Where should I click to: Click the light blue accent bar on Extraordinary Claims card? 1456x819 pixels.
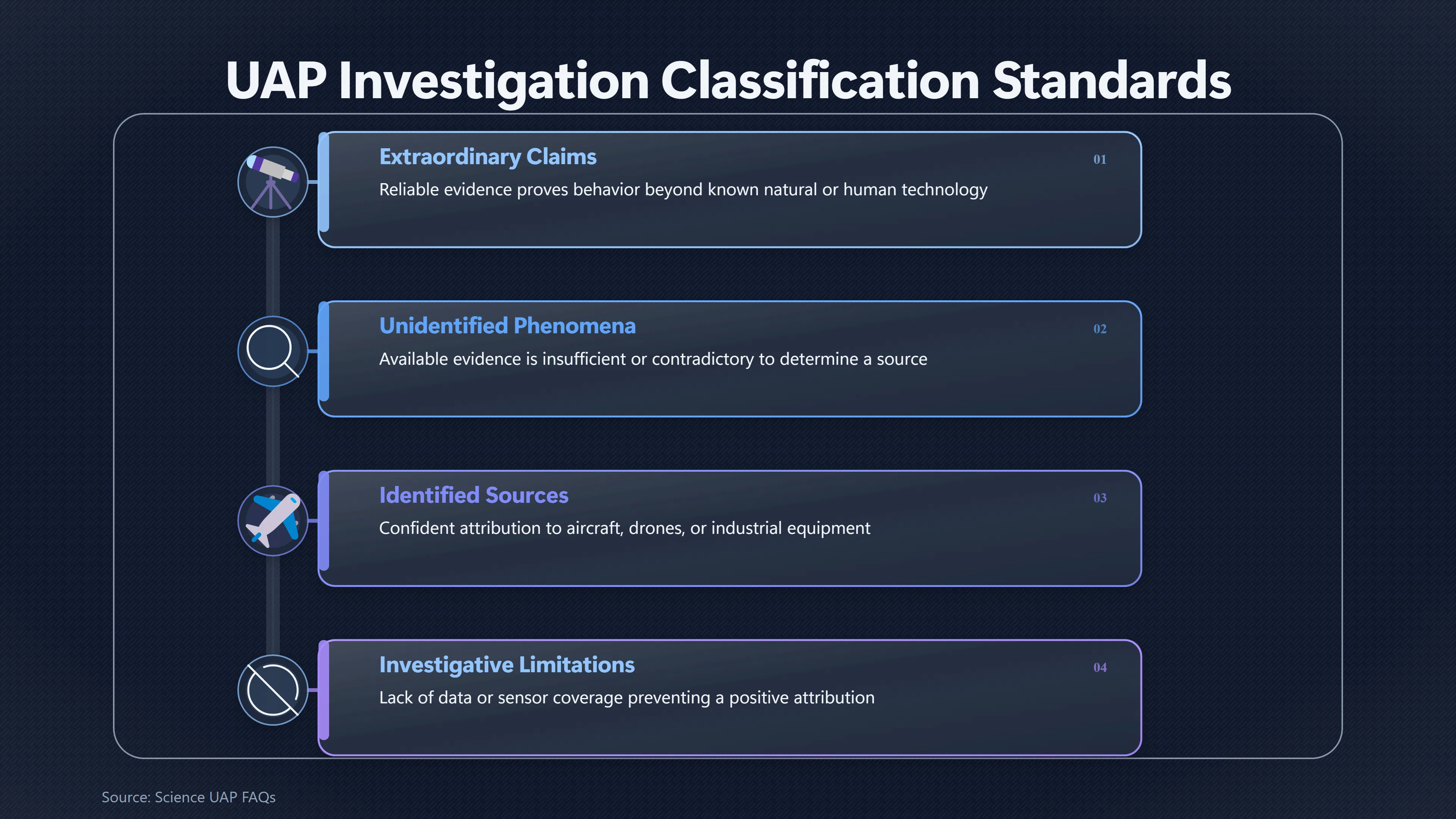point(323,182)
